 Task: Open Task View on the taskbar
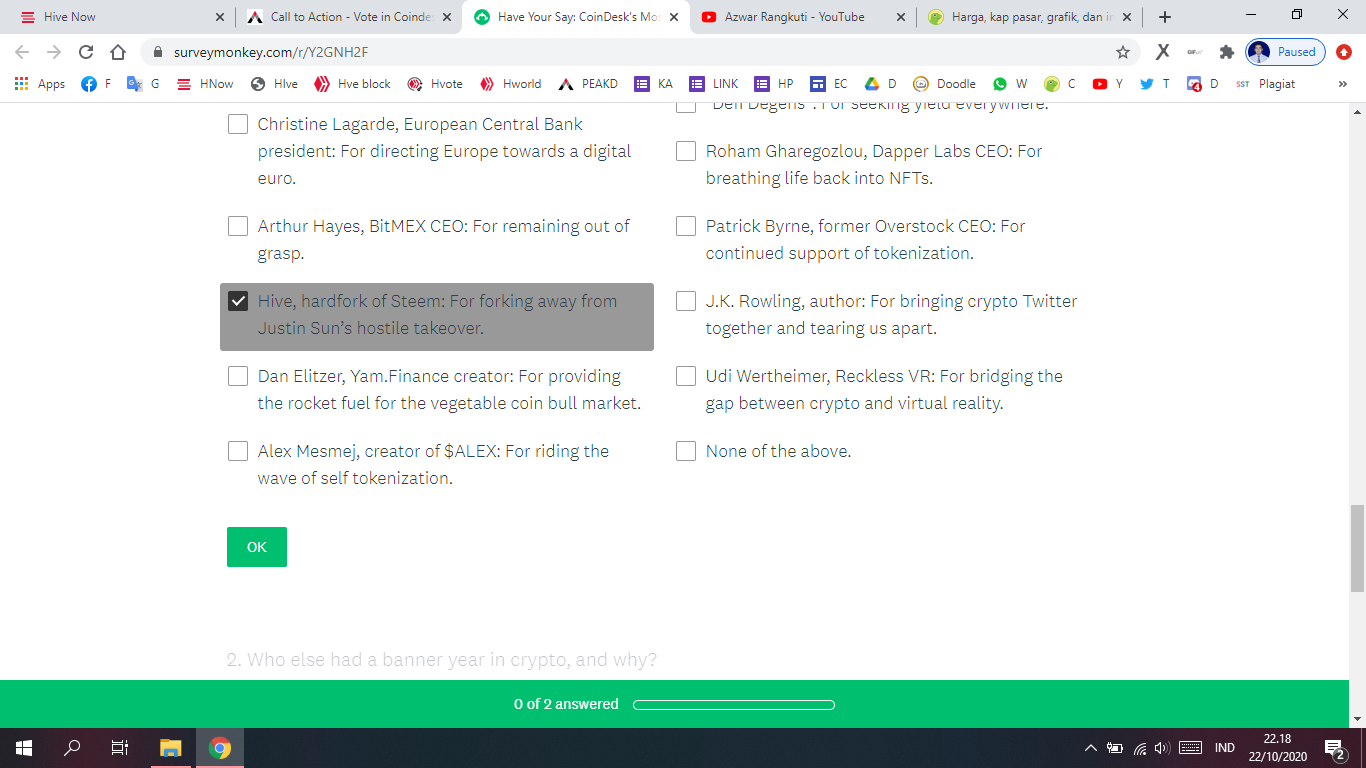pos(120,748)
